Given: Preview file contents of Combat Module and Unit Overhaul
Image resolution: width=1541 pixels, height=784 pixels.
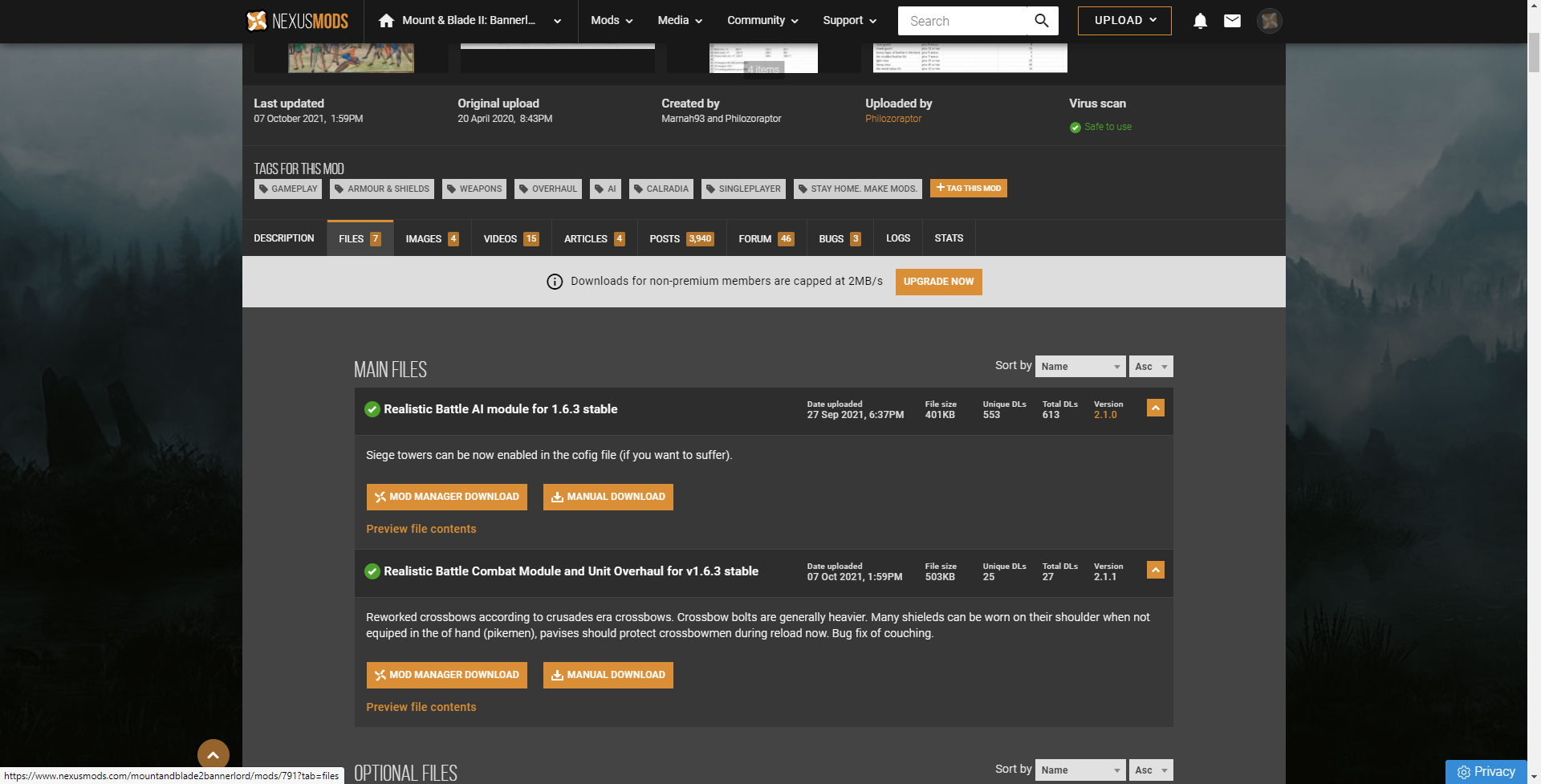Looking at the screenshot, I should pos(421,707).
